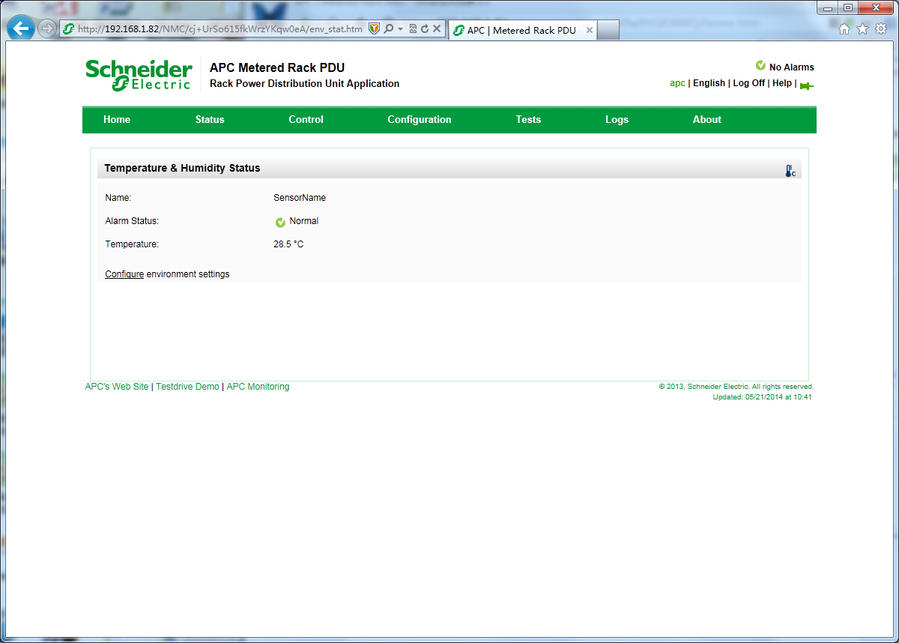The height and width of the screenshot is (643, 899).
Task: Open browser home page via house icon
Action: (x=845, y=29)
